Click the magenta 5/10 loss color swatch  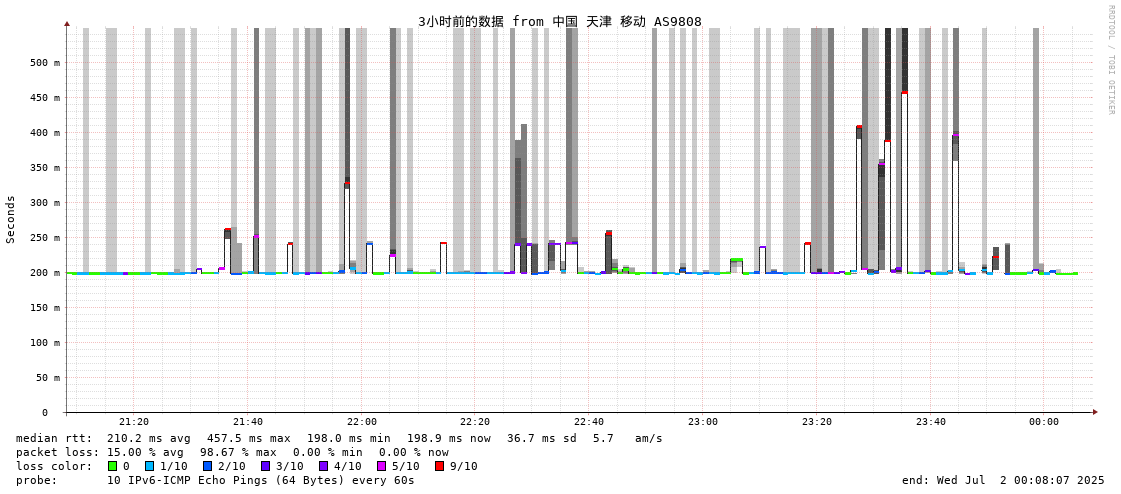click(x=382, y=466)
